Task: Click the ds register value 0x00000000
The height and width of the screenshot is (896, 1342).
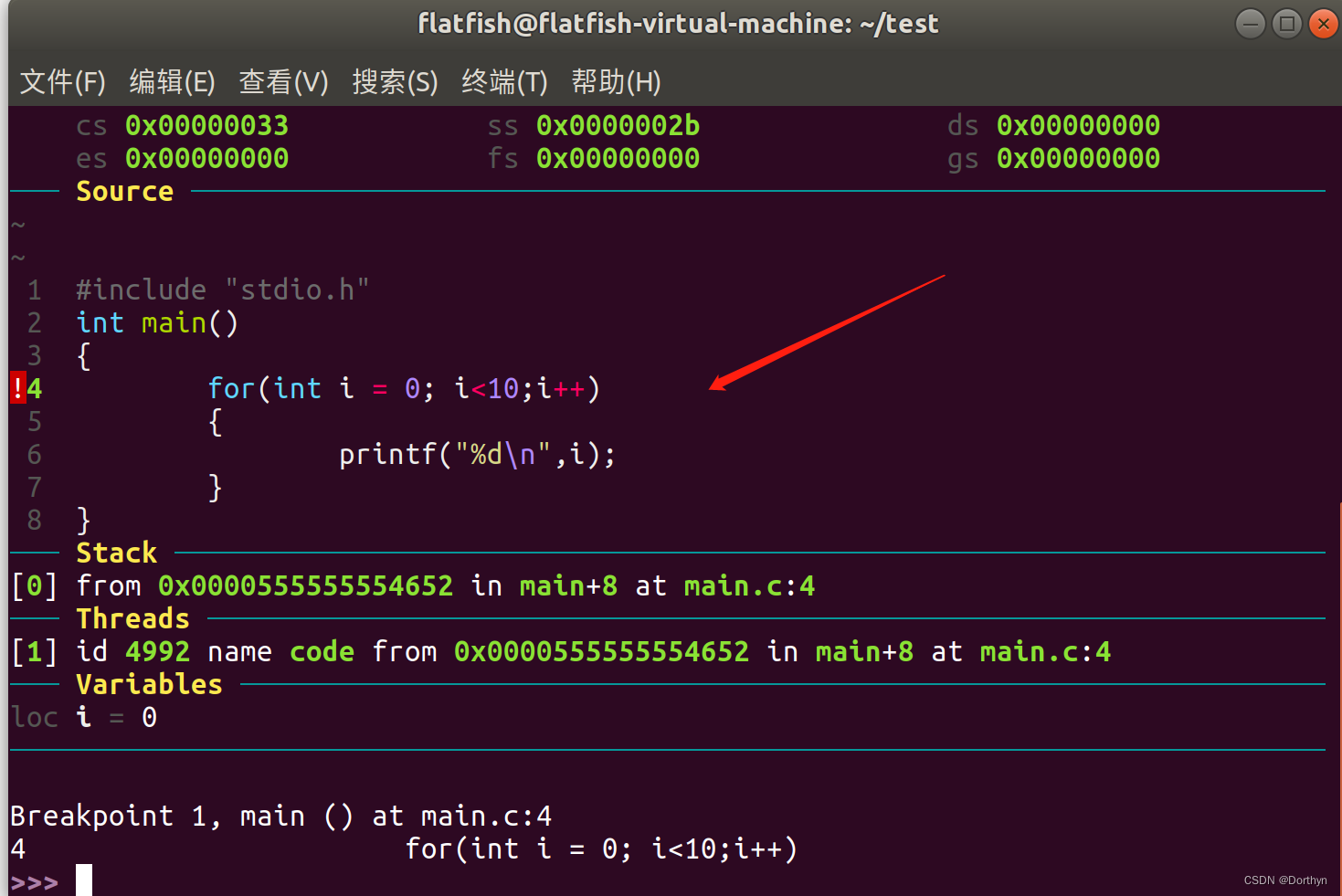Action: [1079, 125]
